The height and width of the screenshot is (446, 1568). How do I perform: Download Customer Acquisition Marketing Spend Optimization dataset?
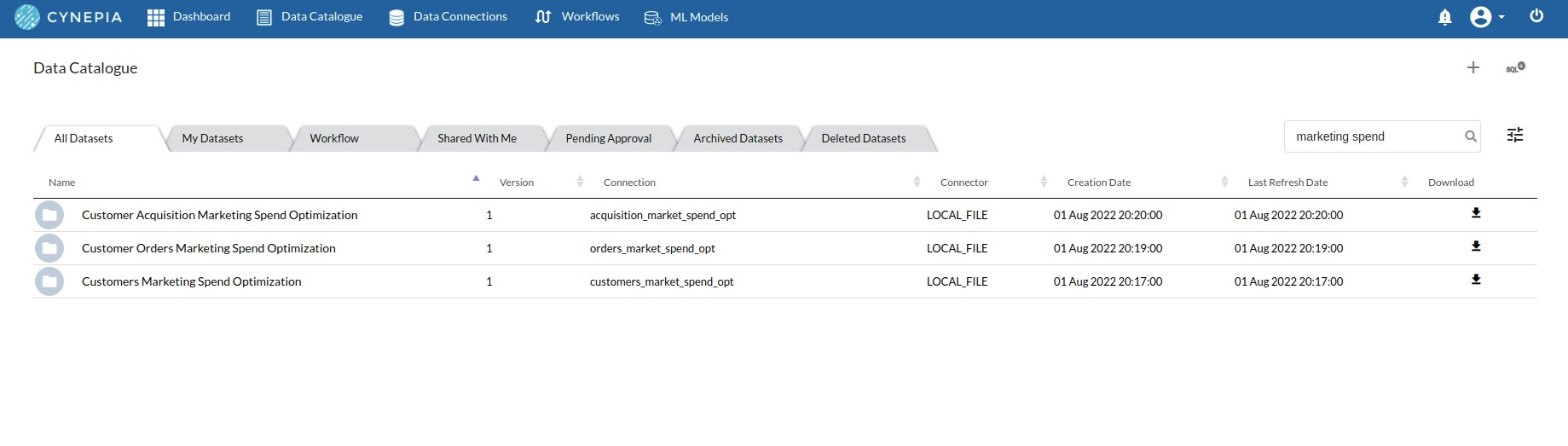[1476, 213]
